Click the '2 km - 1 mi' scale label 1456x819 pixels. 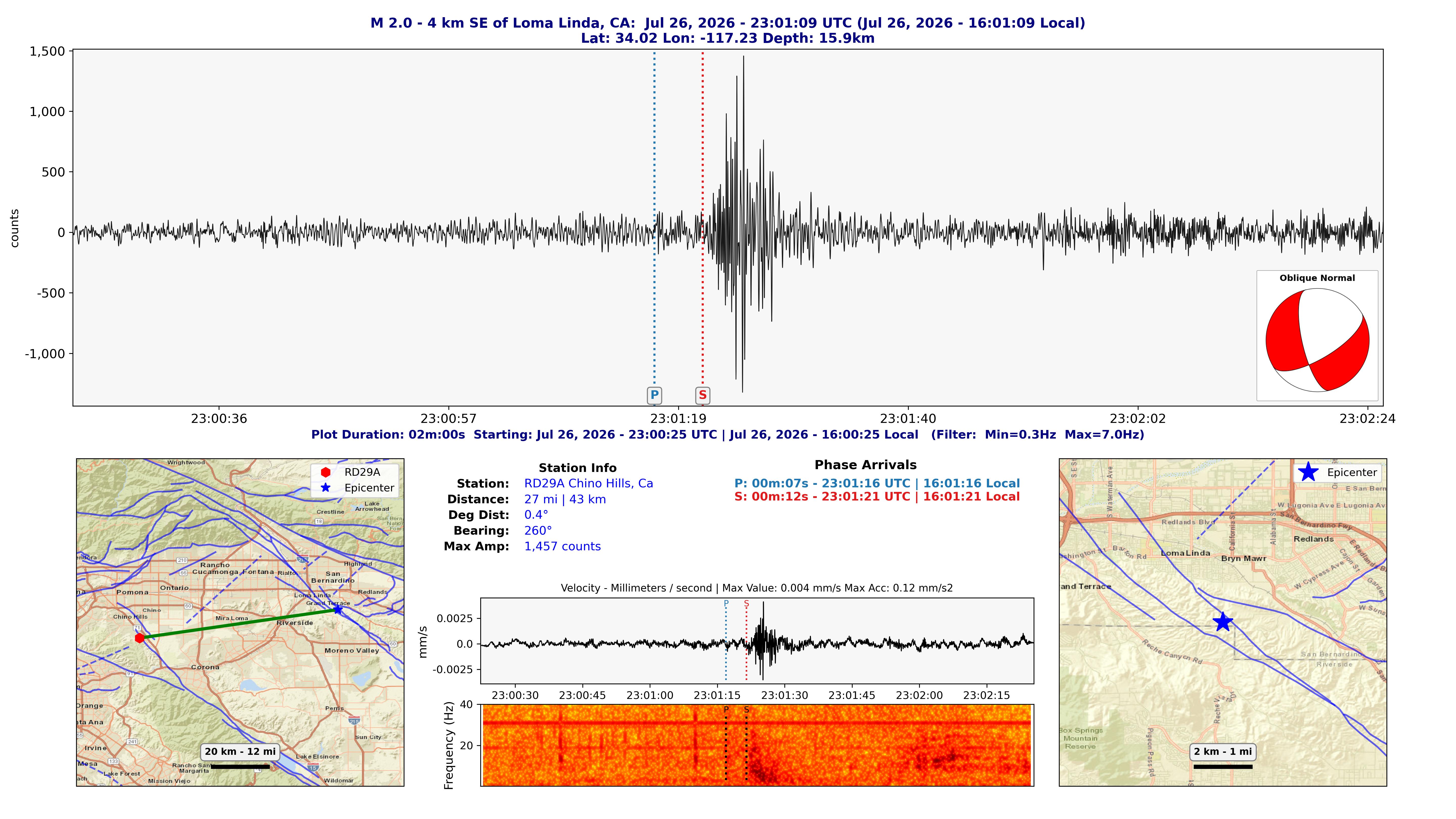(x=1223, y=752)
